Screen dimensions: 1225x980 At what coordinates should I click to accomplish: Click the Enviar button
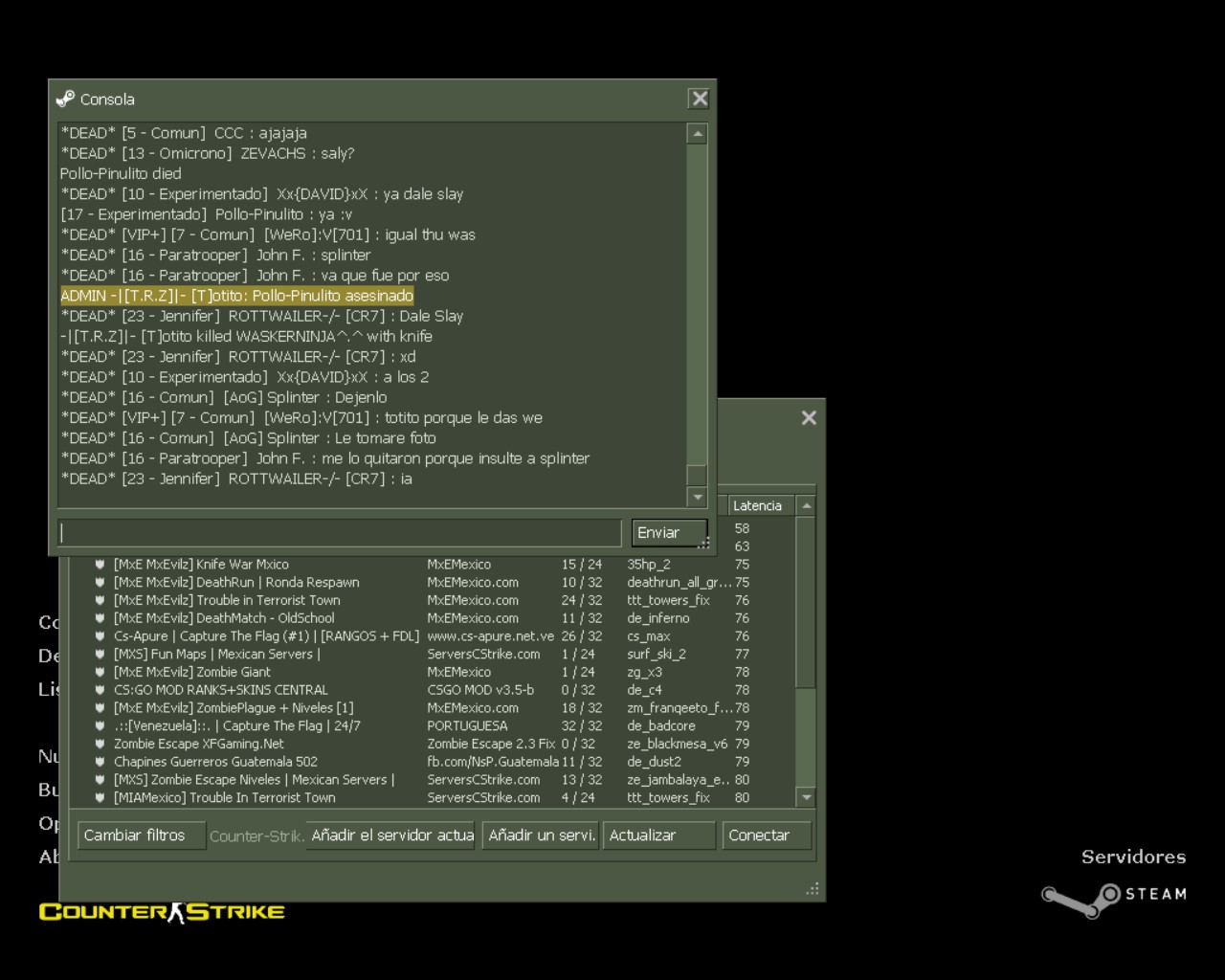(669, 533)
